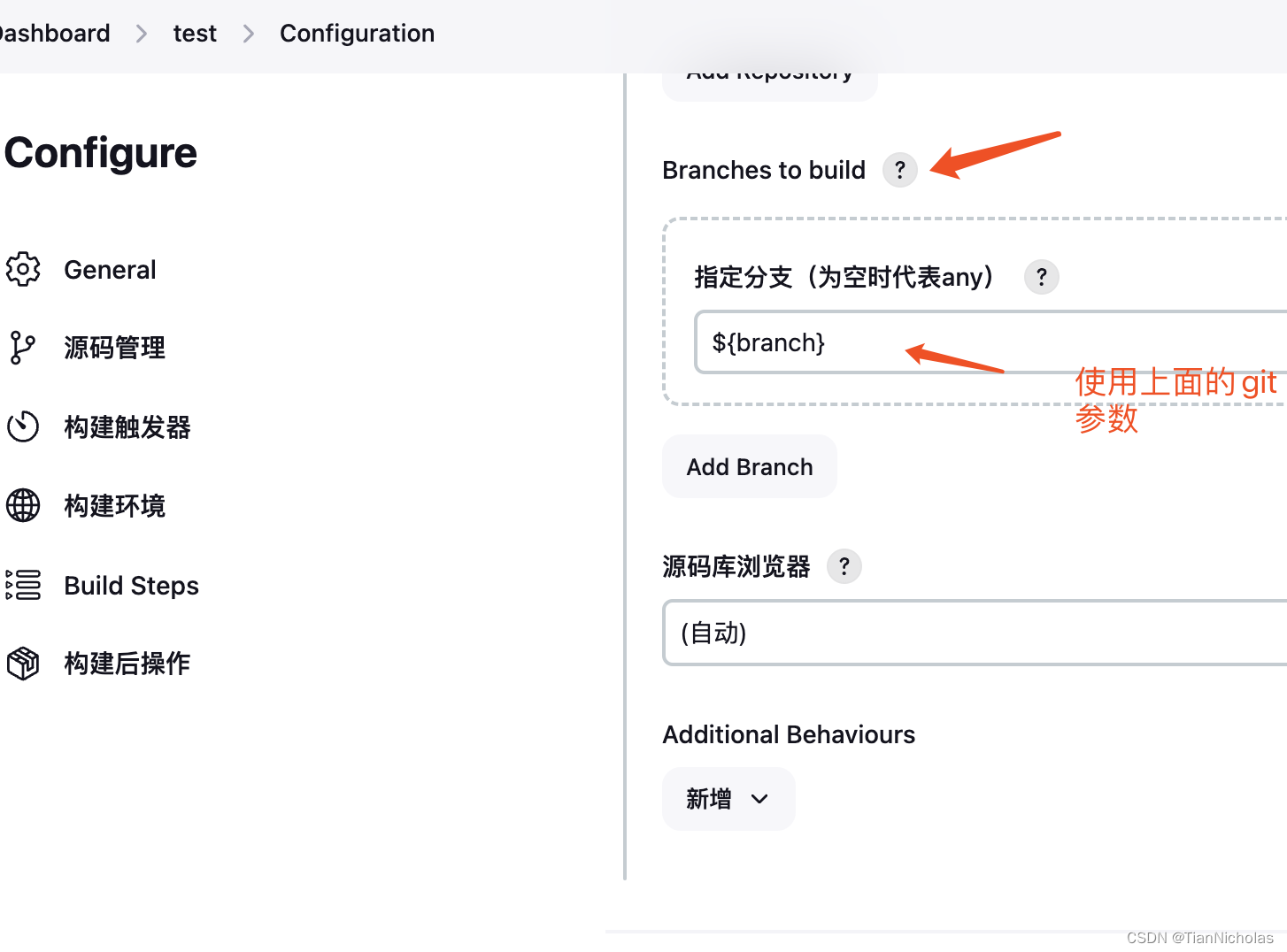Click the 源码管理 branch icon

tap(23, 348)
